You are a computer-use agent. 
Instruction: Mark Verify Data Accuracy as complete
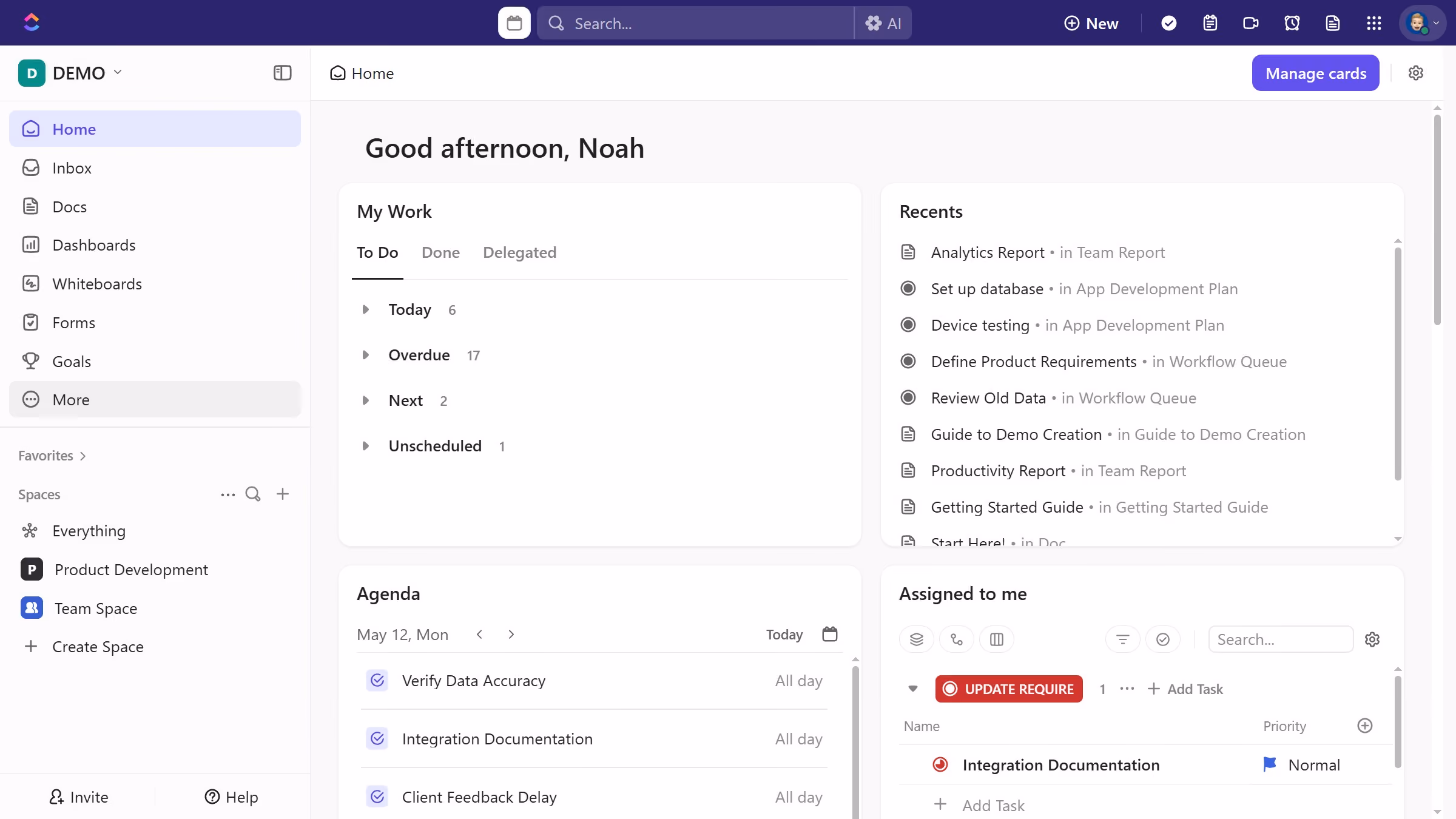(x=377, y=681)
